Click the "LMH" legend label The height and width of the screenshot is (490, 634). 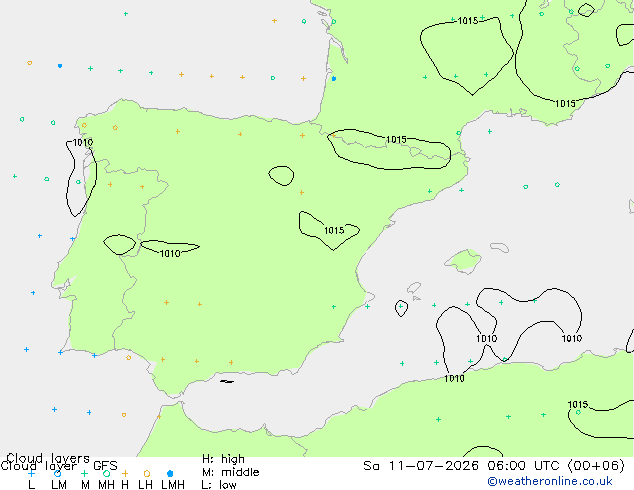coord(173,485)
